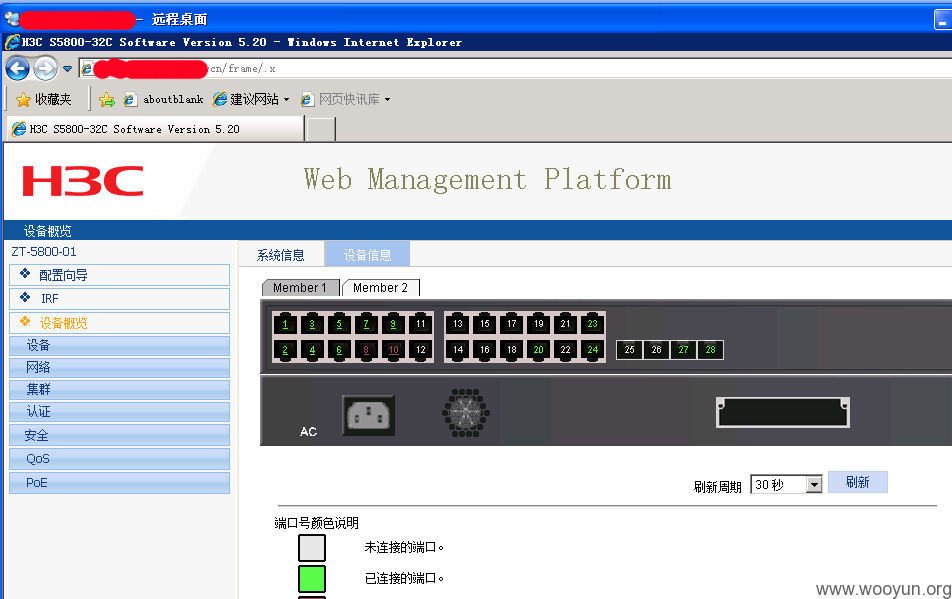This screenshot has height=599, width=952.
Task: Select port 7 on the switch
Action: pyautogui.click(x=366, y=324)
